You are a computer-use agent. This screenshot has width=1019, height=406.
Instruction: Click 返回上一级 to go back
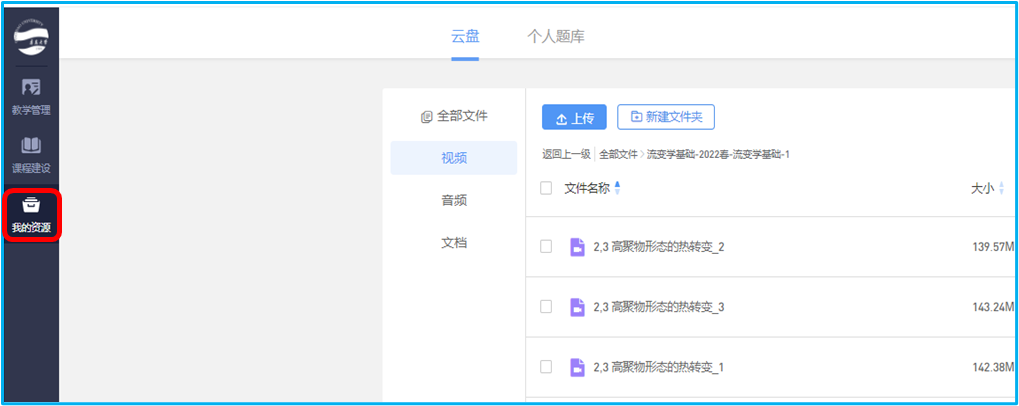566,154
